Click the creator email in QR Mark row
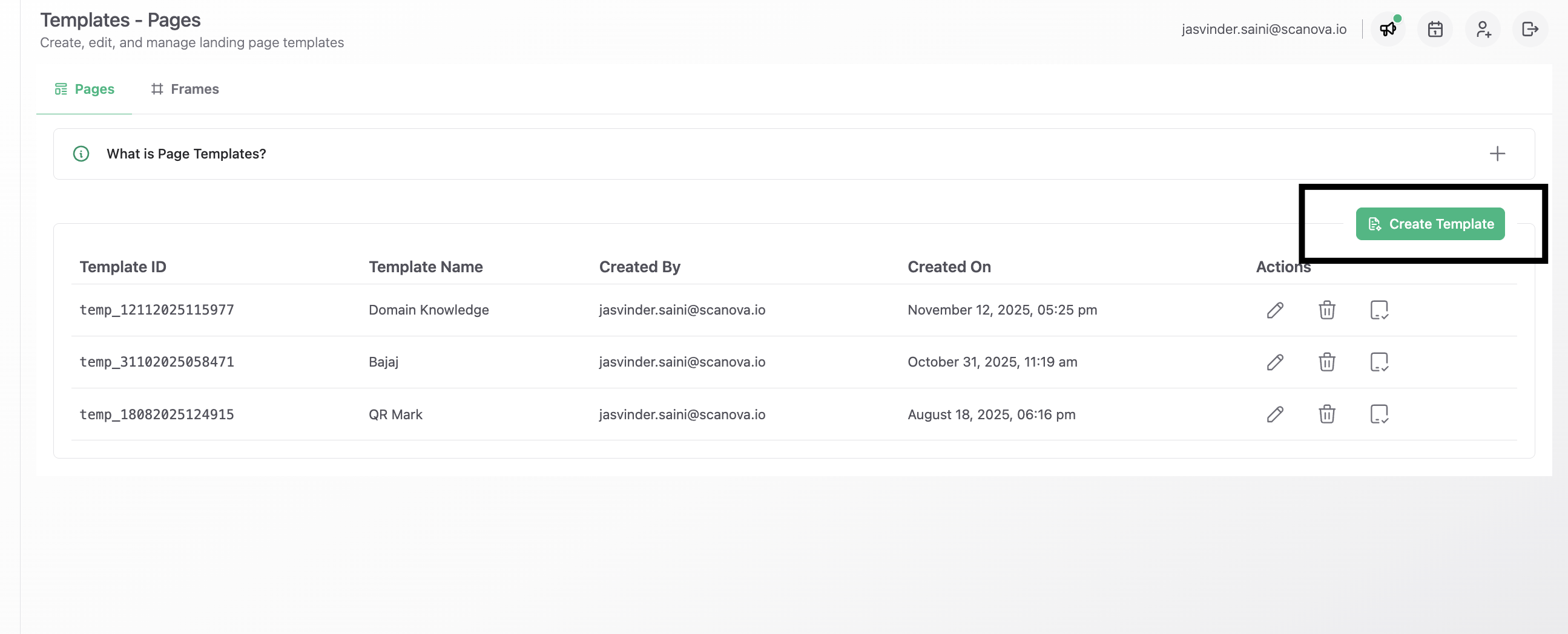This screenshot has height=634, width=1568. click(682, 414)
